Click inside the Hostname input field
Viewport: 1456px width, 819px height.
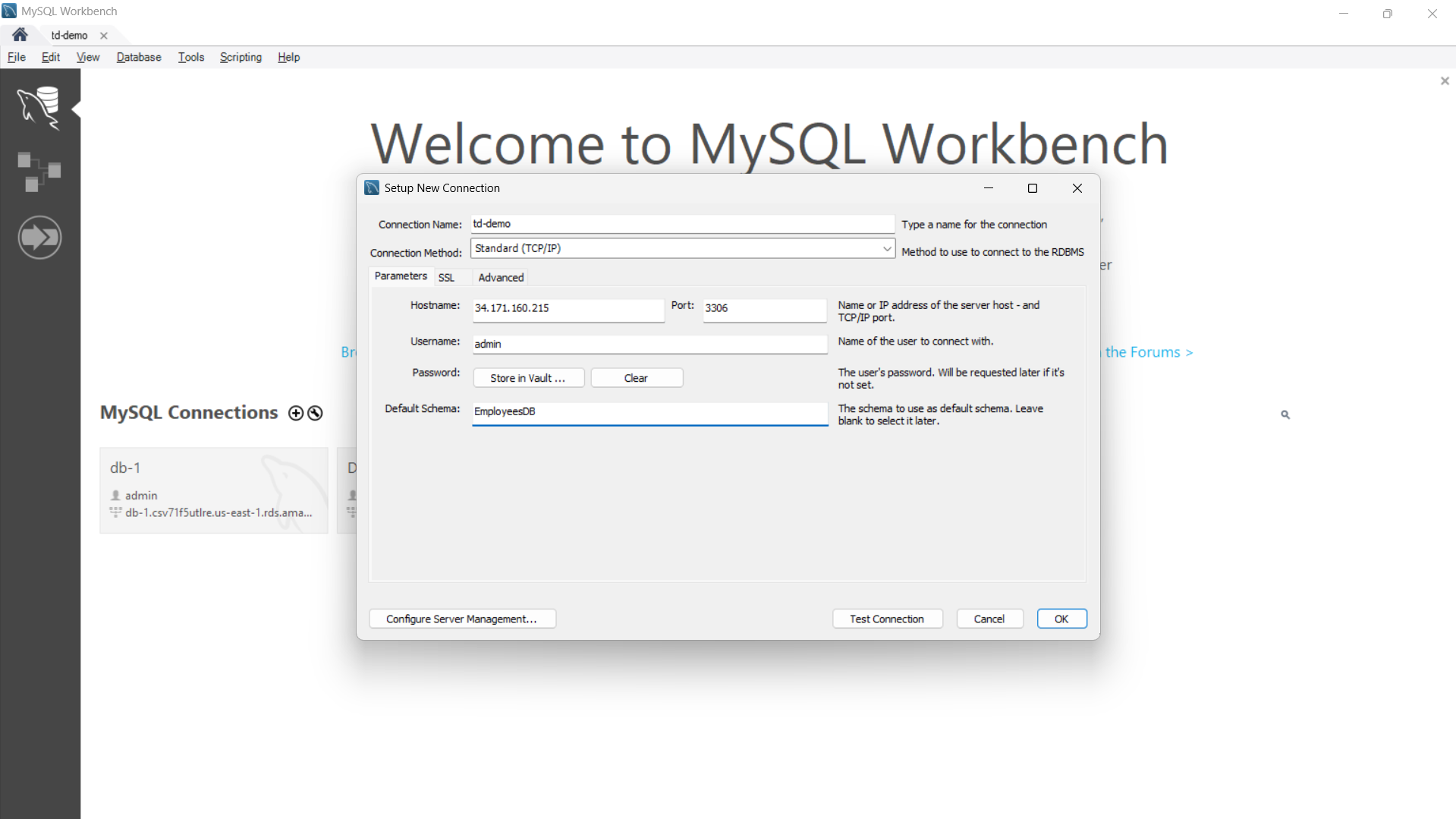(568, 310)
